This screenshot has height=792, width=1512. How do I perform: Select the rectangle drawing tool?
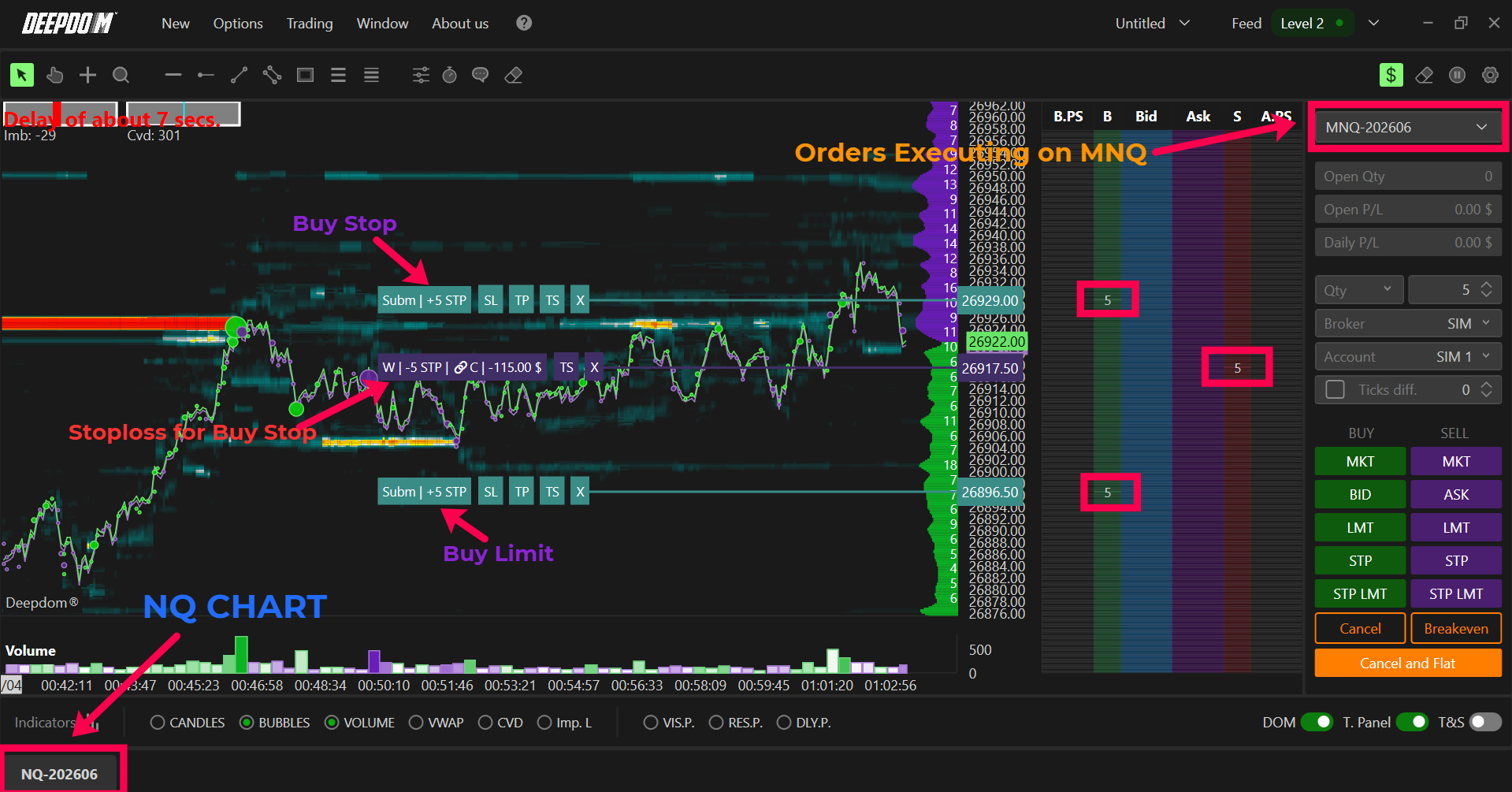coord(305,75)
